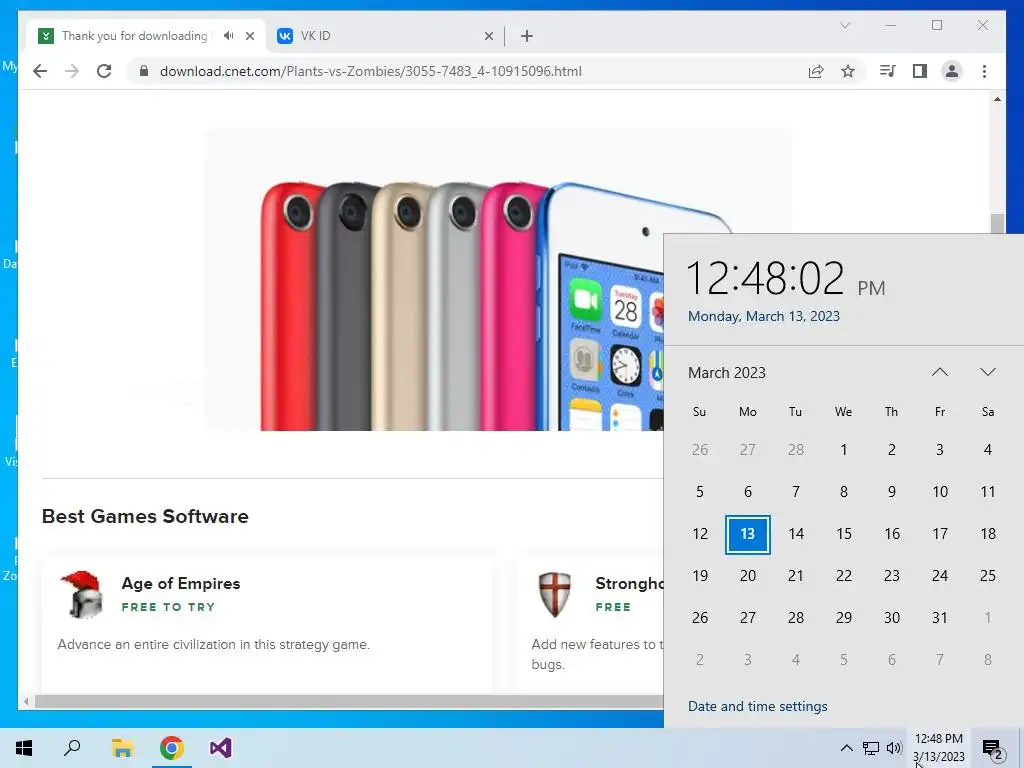The height and width of the screenshot is (768, 1024).
Task: Click the address bar URL
Action: [370, 71]
